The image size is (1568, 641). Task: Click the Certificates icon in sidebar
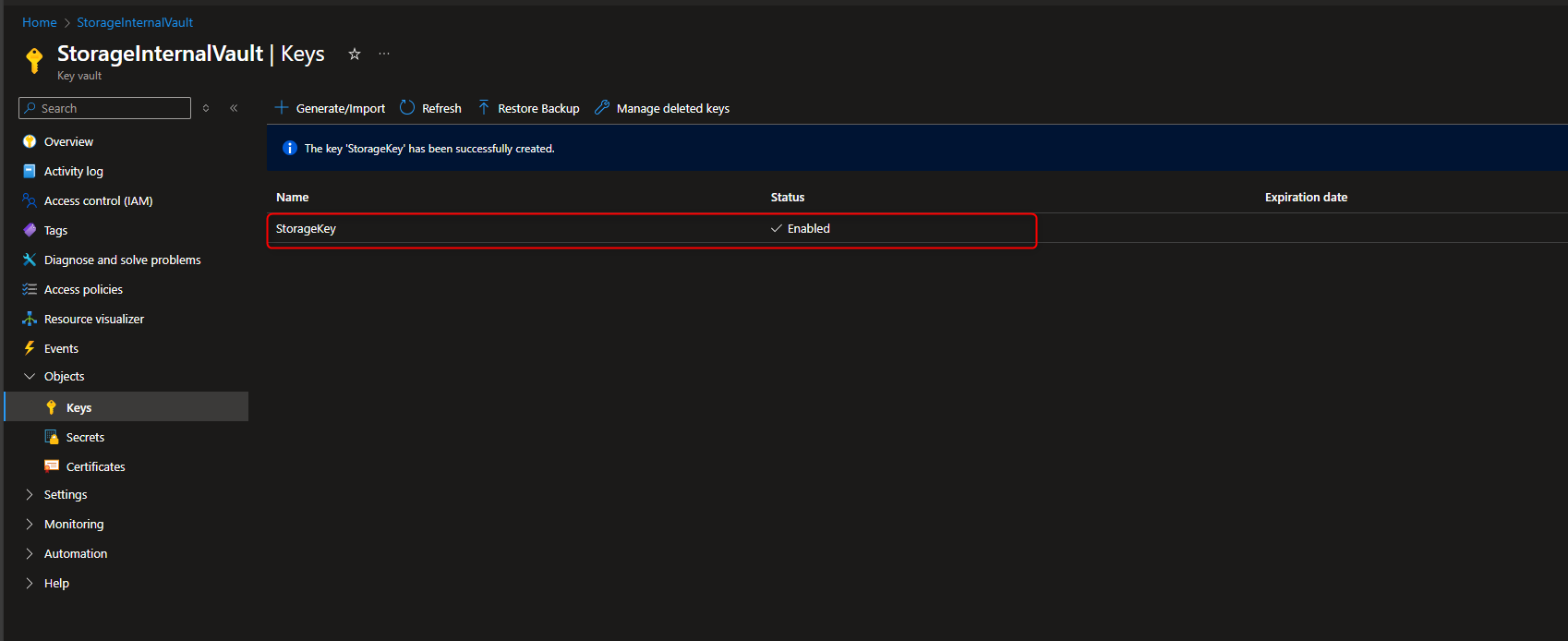[52, 466]
